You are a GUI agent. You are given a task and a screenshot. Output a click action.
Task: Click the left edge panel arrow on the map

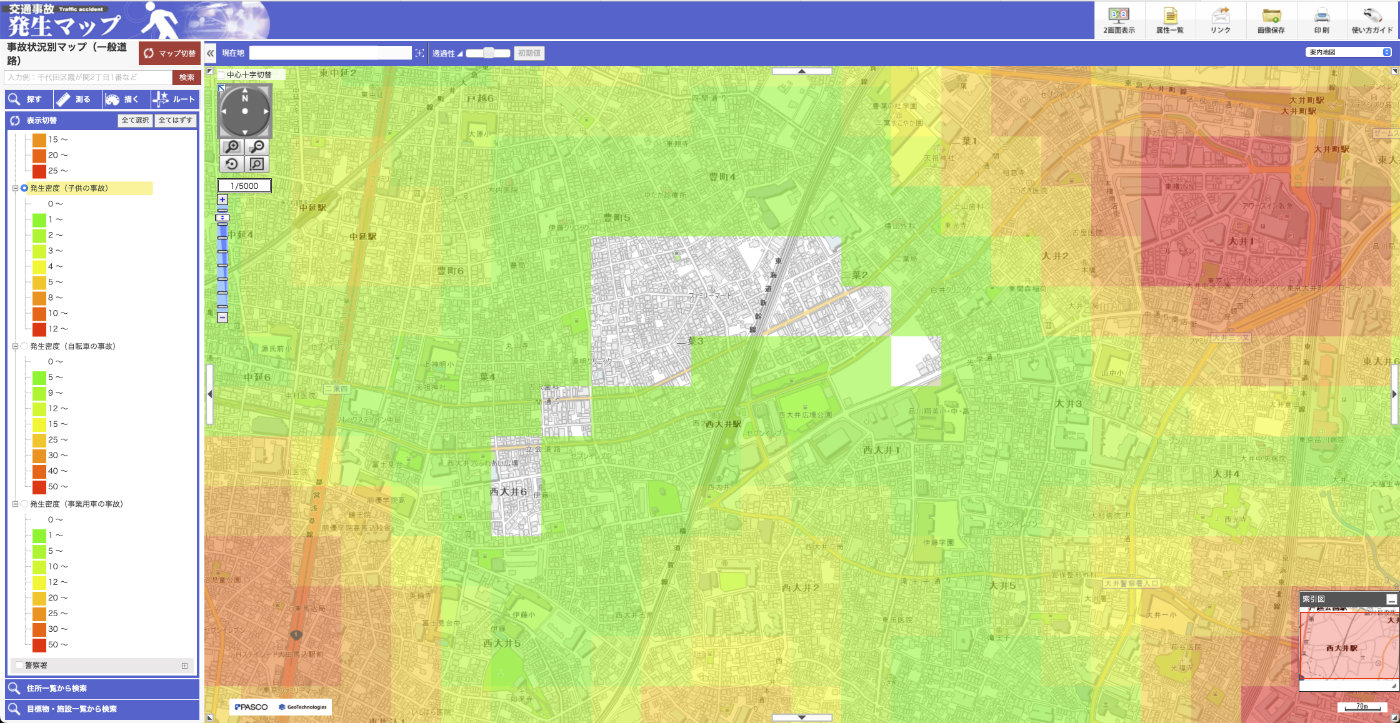coord(210,394)
